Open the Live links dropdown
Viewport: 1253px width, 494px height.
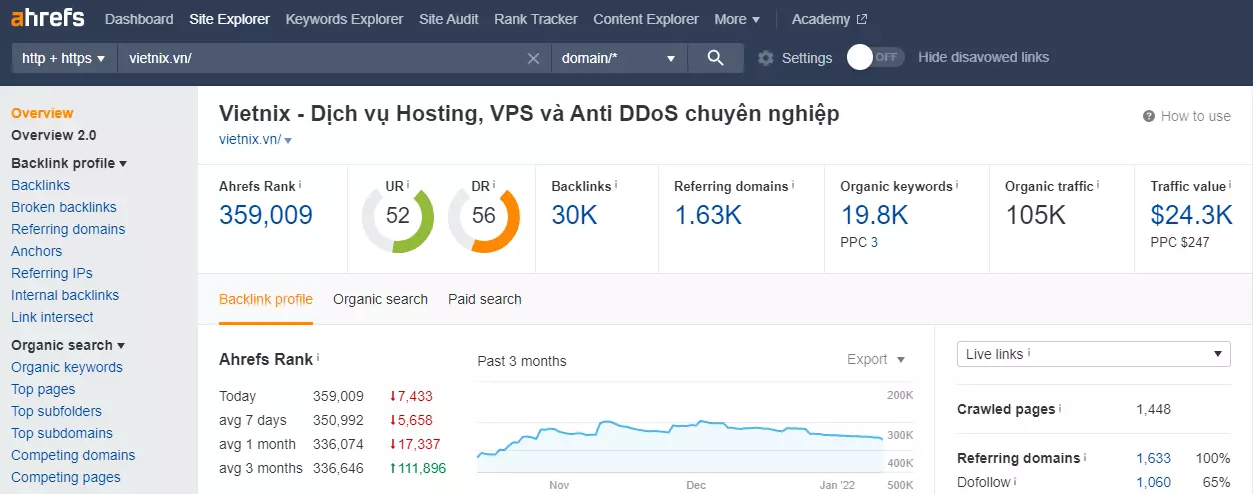(1093, 354)
